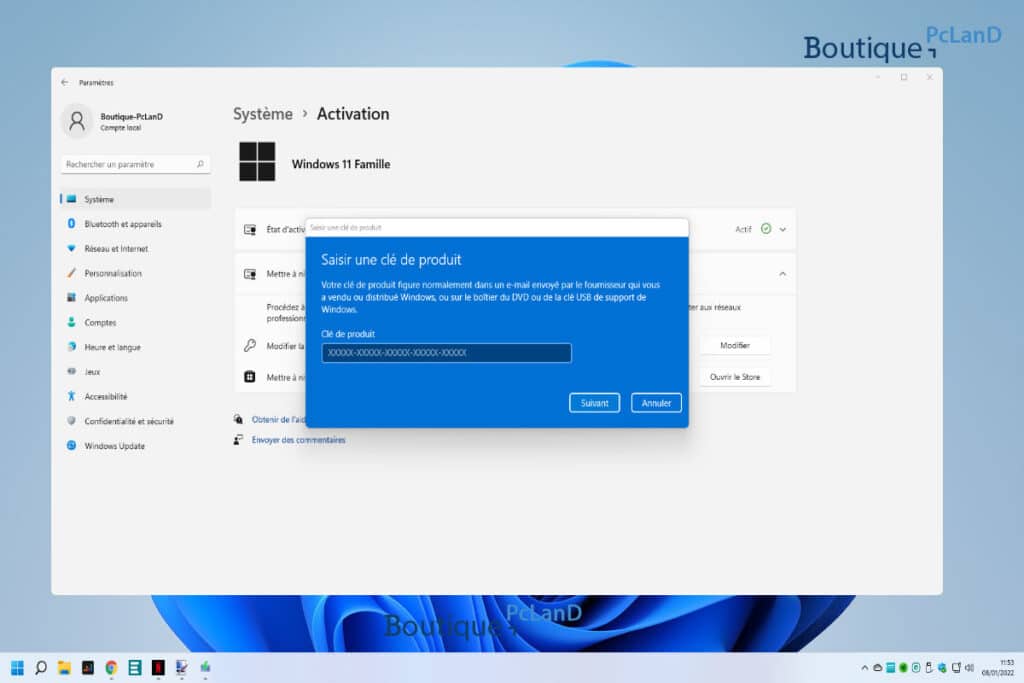Go to Accessibilité settings
The image size is (1024, 683).
[136, 396]
